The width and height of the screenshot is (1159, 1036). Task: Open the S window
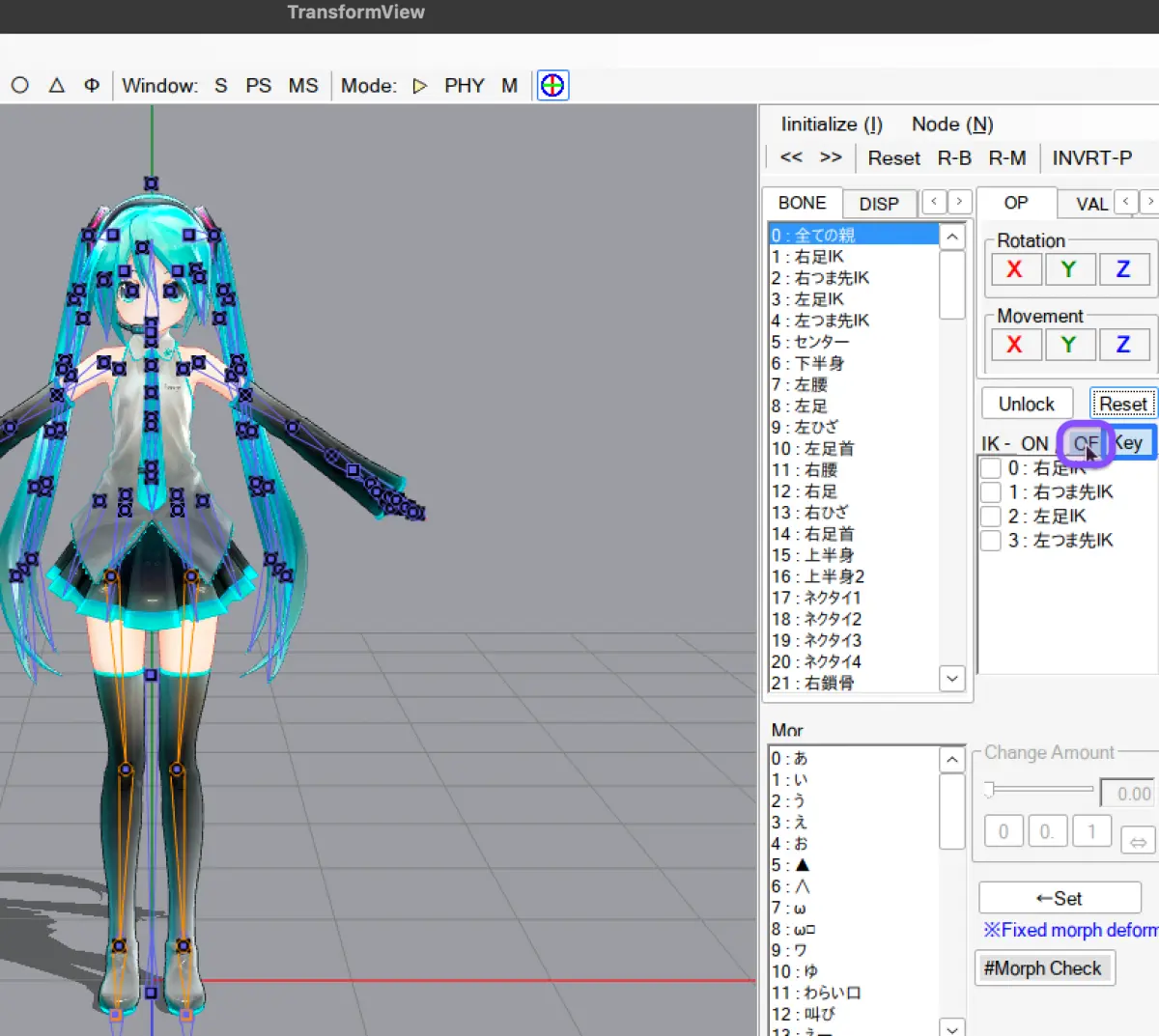(221, 86)
